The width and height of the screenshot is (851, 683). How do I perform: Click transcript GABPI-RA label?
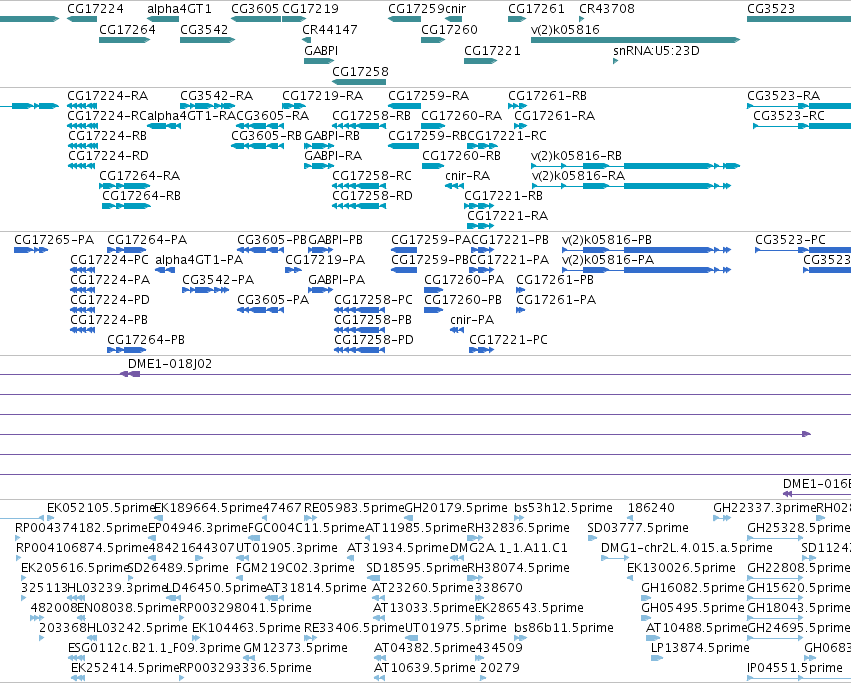(333, 155)
